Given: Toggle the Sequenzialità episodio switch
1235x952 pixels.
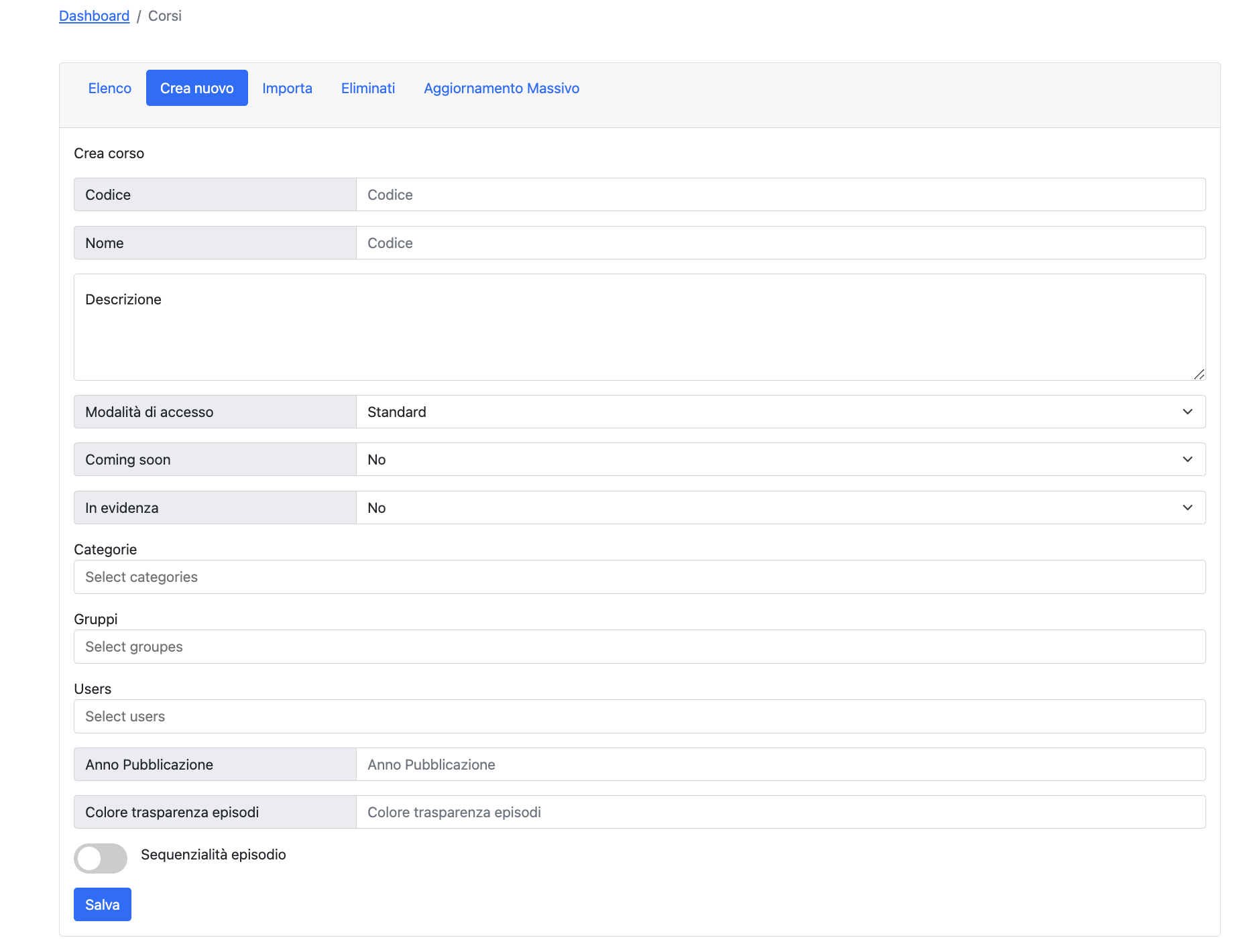Looking at the screenshot, I should coord(101,858).
